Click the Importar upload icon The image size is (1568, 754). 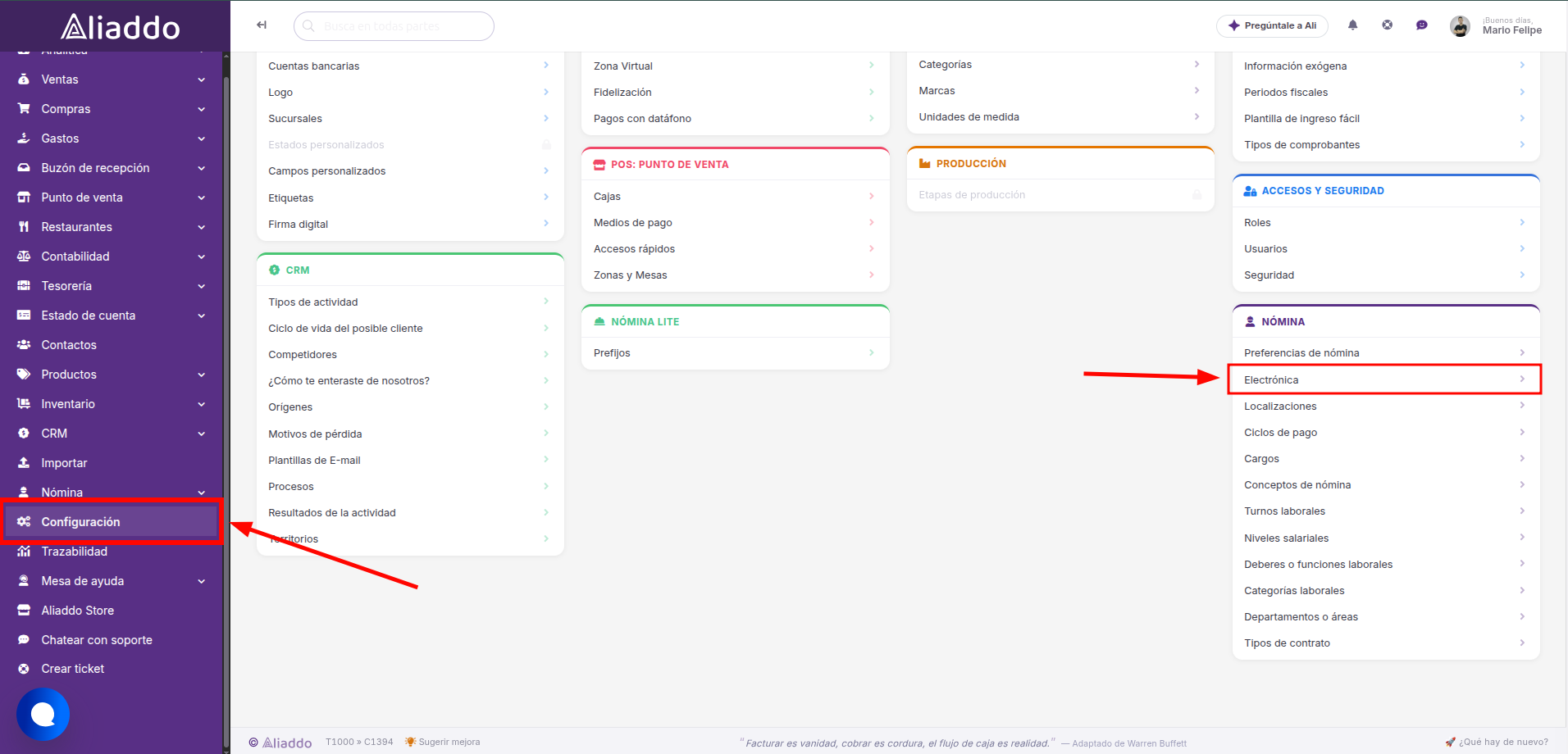coord(24,463)
